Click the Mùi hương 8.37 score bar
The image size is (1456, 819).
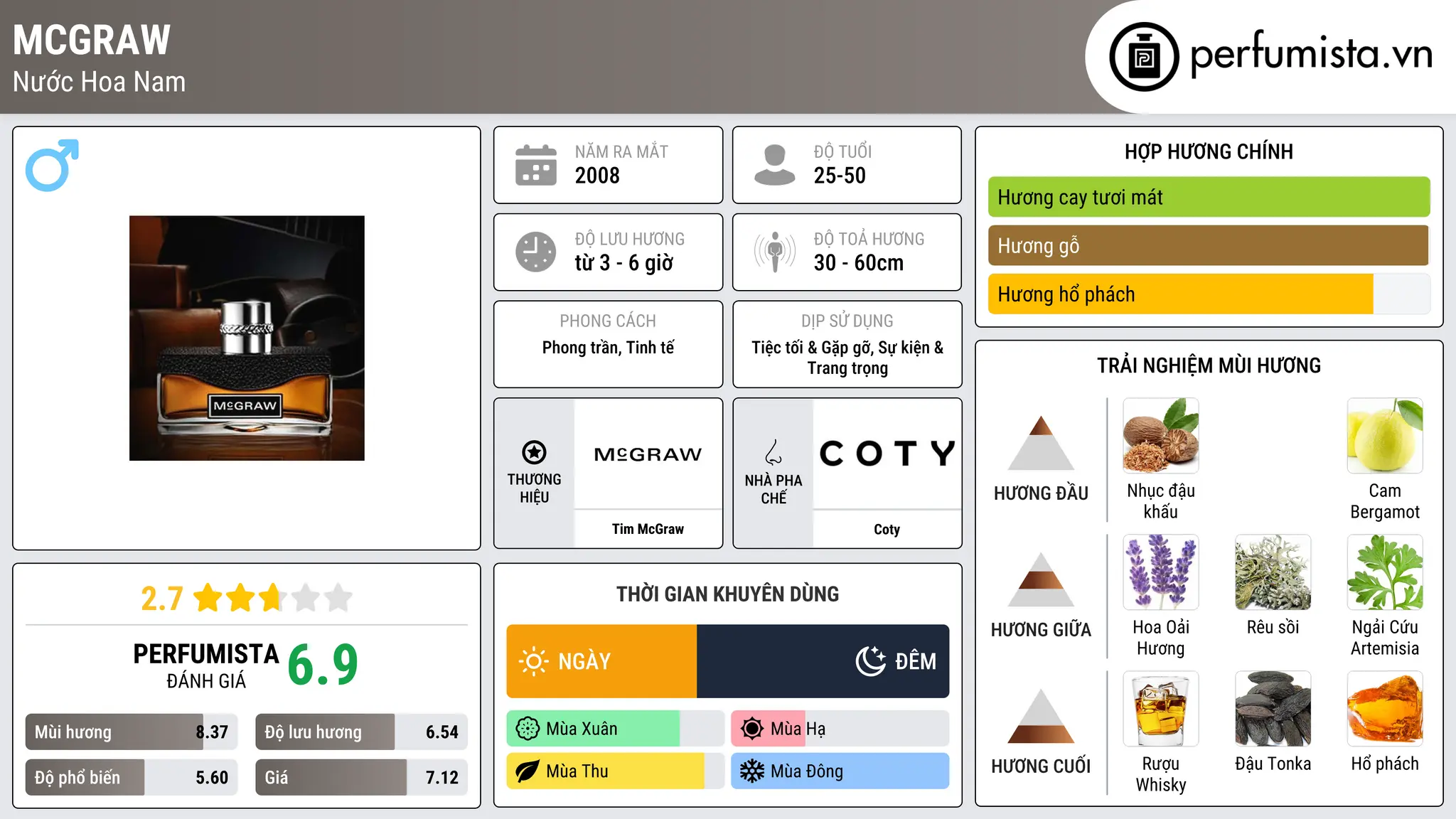132,732
